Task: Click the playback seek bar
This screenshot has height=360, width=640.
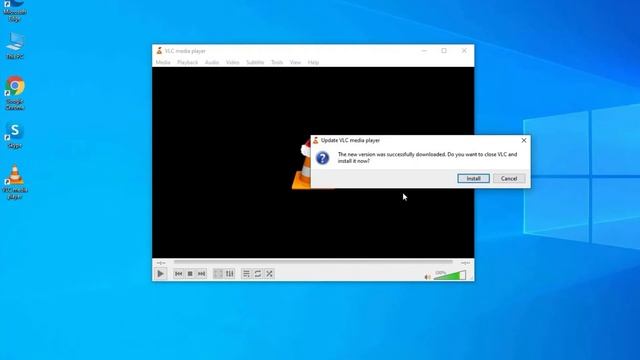Action: click(313, 262)
